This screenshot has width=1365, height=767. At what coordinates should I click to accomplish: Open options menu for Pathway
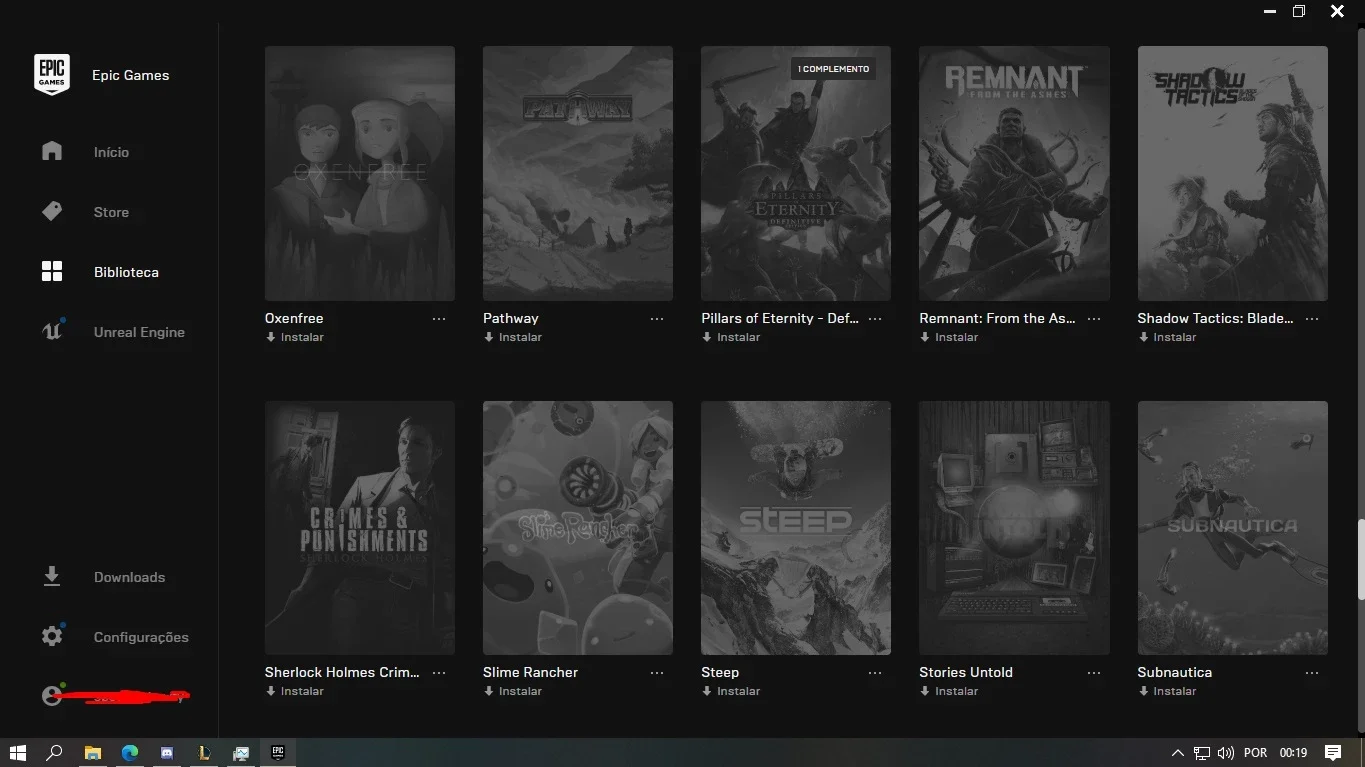pos(657,318)
